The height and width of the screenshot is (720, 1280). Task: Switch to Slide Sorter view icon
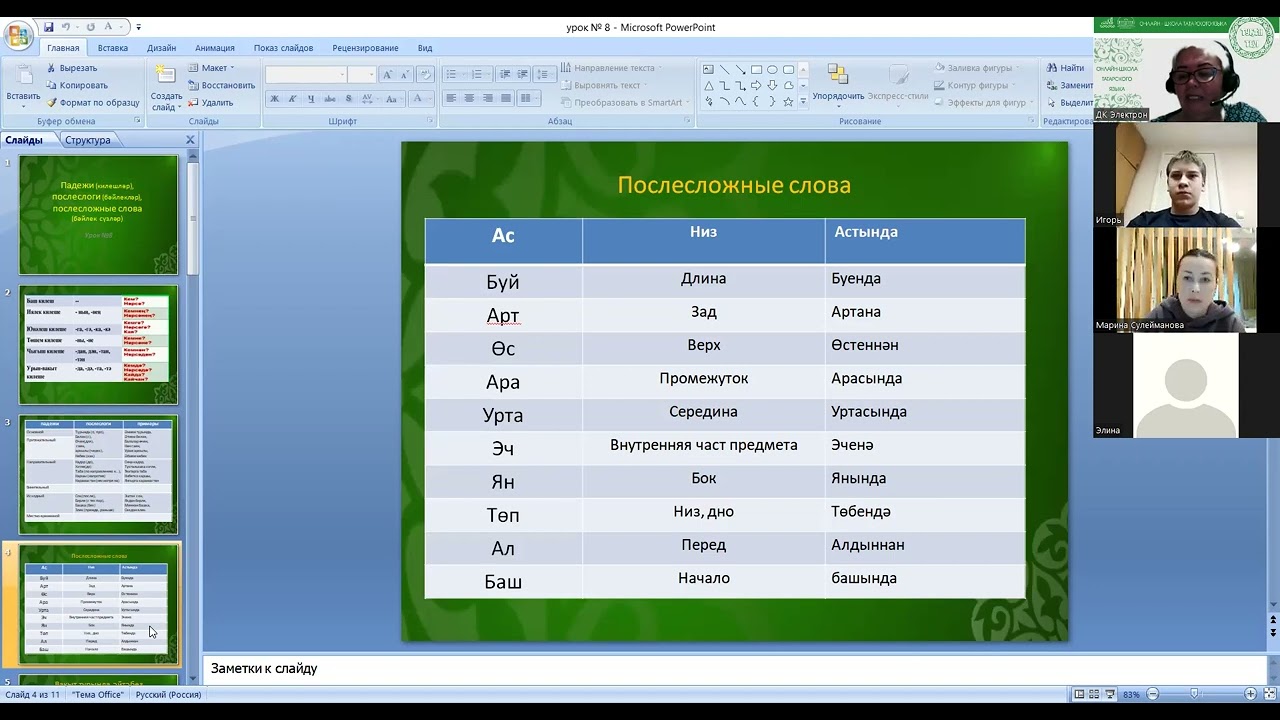point(1093,694)
